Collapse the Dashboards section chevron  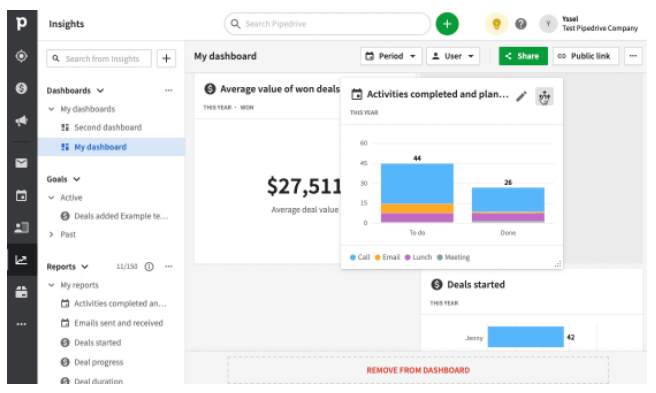(100, 90)
